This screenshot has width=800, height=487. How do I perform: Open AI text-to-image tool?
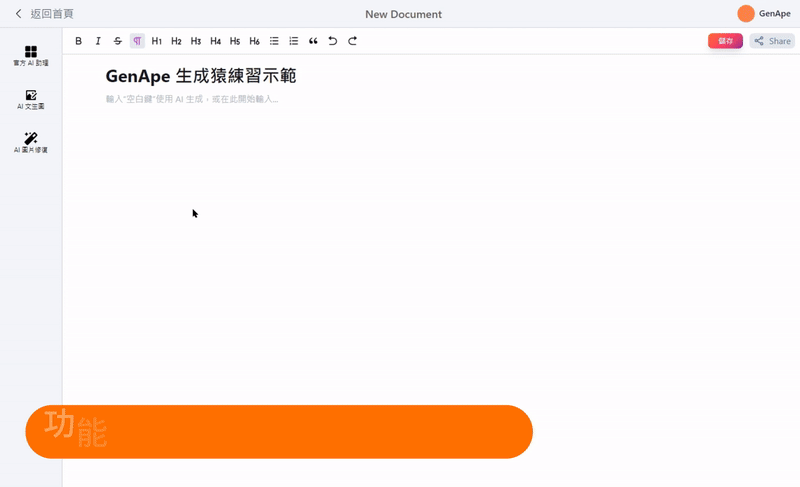[31, 99]
